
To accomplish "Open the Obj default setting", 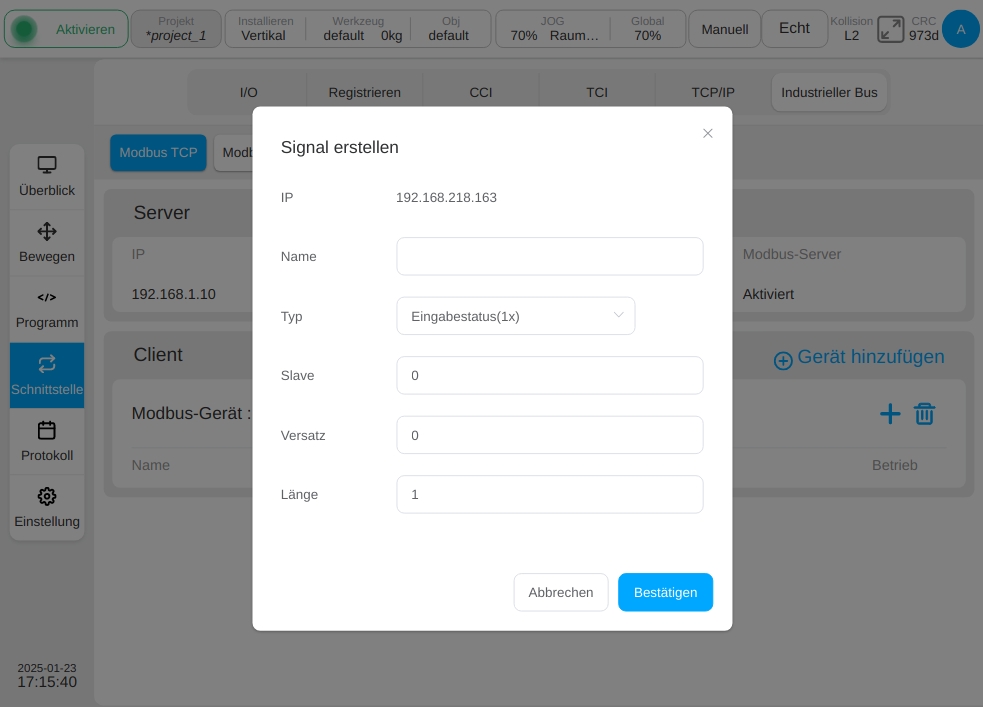I will coord(449,29).
